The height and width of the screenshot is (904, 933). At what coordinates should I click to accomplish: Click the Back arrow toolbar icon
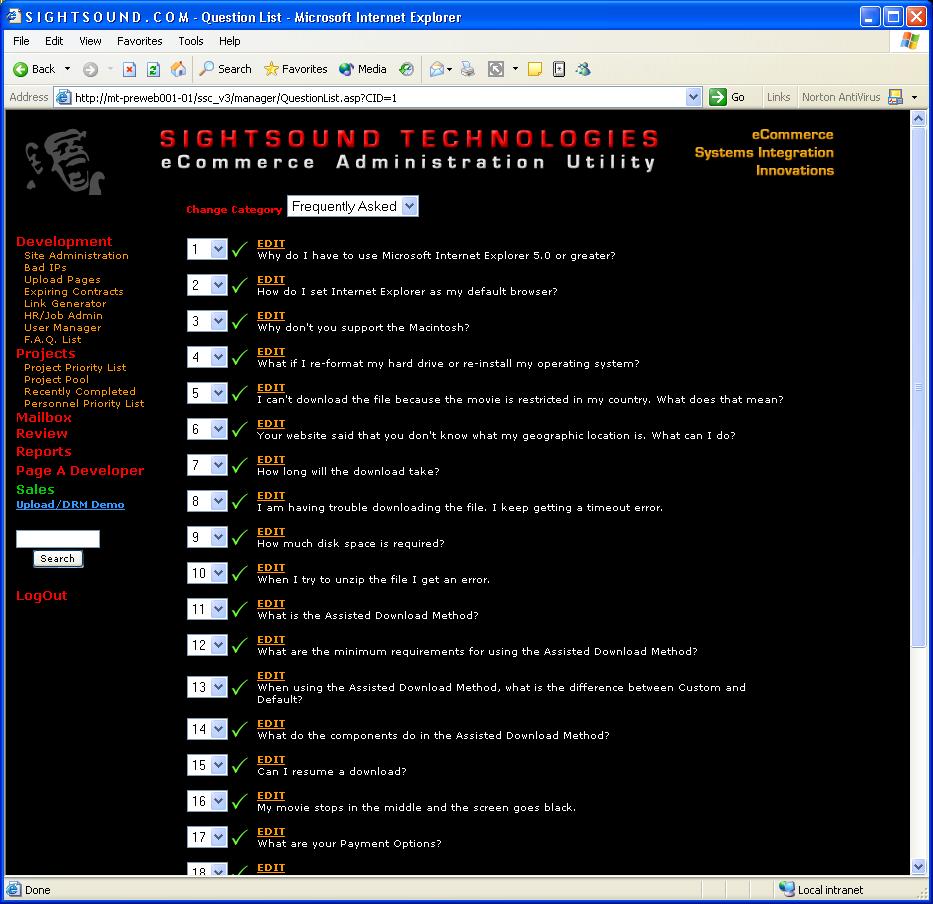21,70
